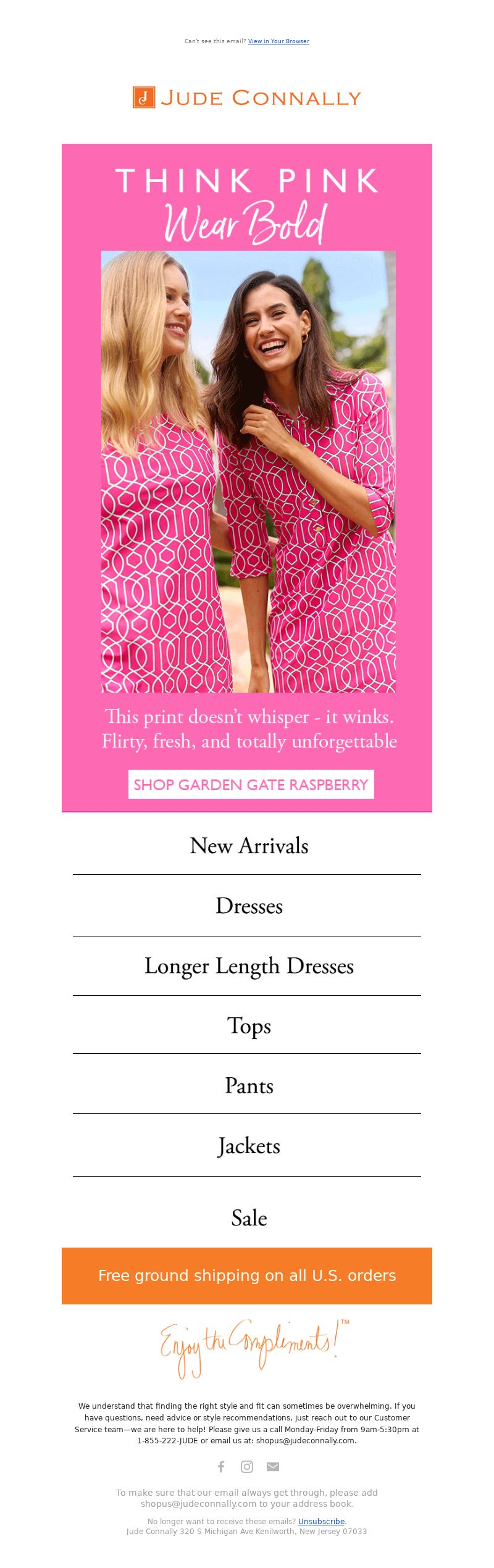Open the Jackets category
Viewport: 494px width, 1568px height.
(x=249, y=1146)
